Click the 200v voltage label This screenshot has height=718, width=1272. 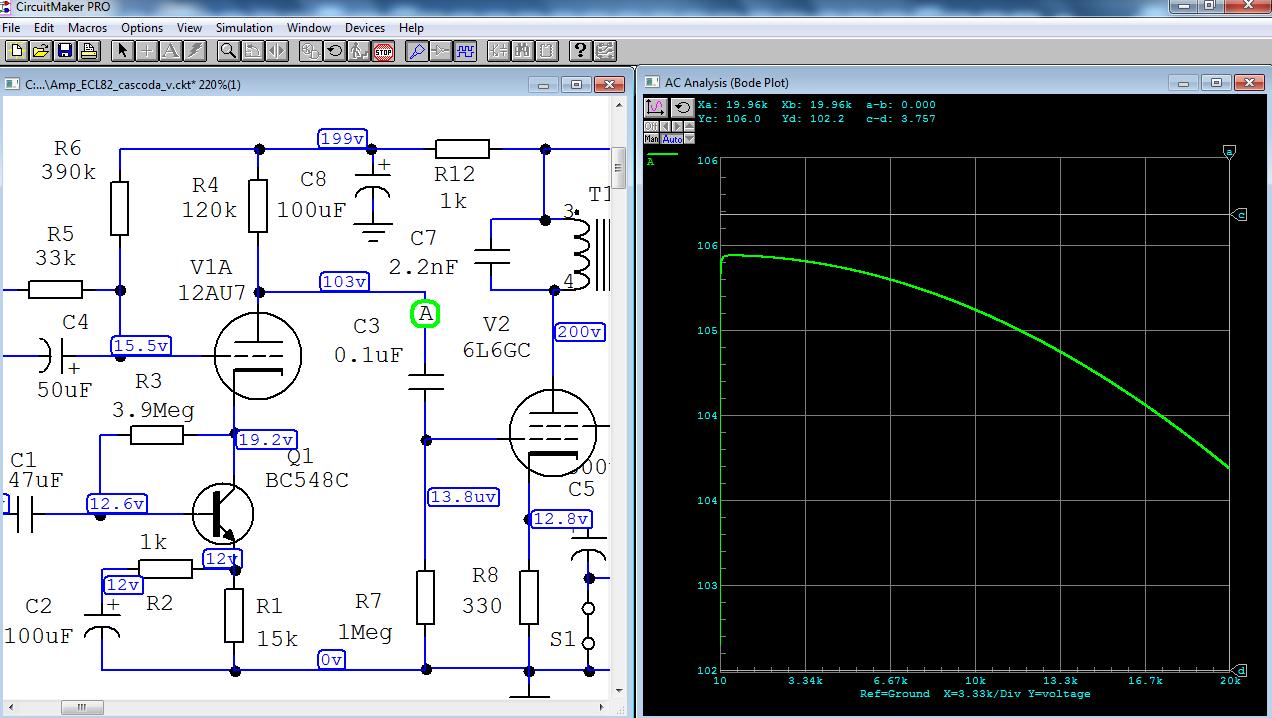[578, 332]
